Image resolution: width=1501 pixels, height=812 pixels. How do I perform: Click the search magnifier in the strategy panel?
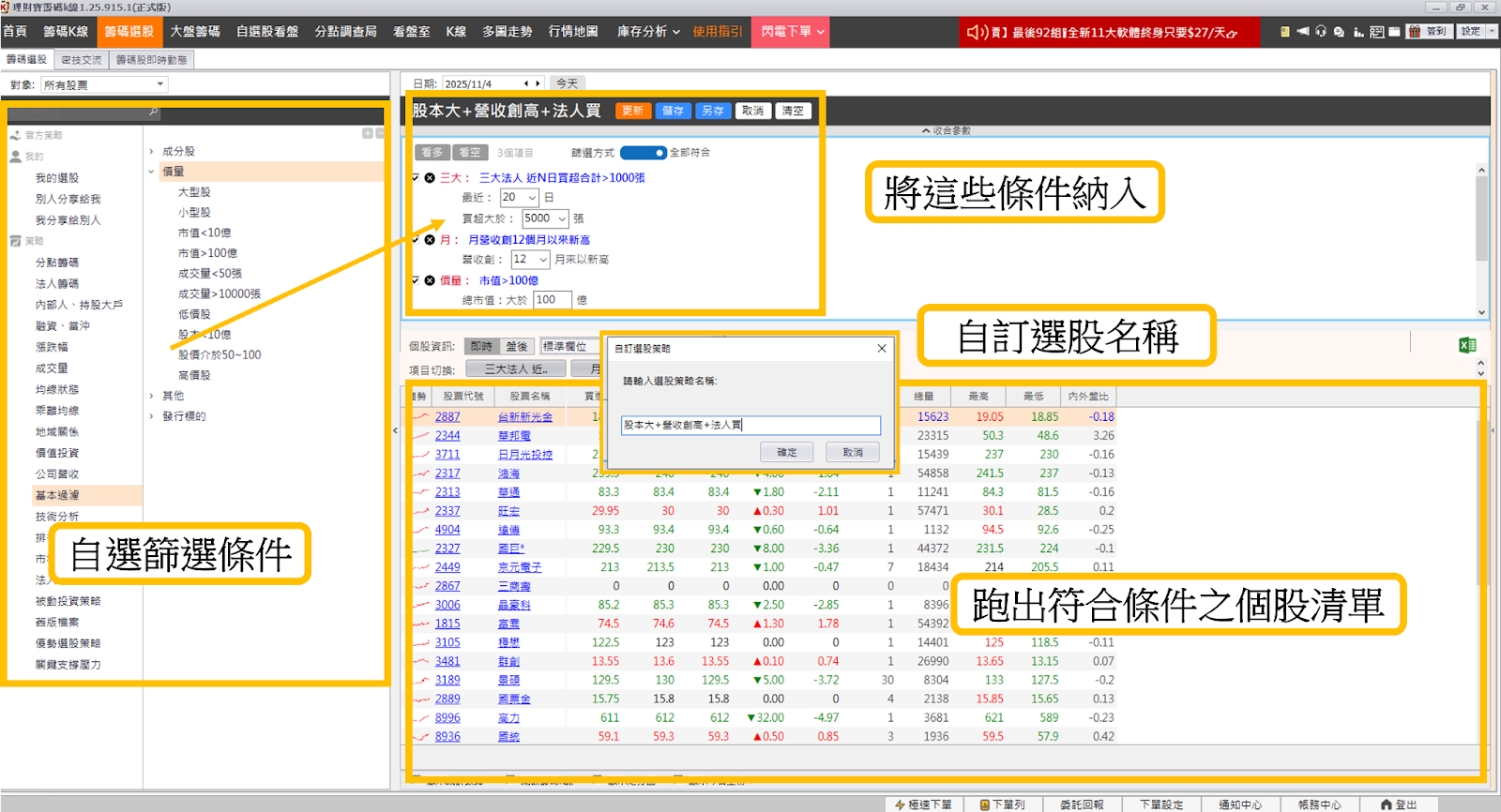[153, 113]
